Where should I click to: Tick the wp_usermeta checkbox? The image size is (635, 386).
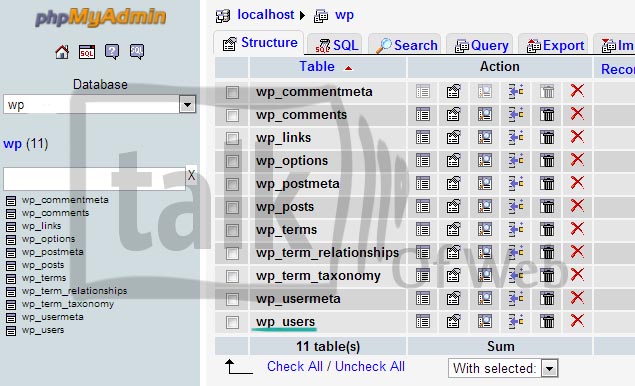pyautogui.click(x=232, y=300)
